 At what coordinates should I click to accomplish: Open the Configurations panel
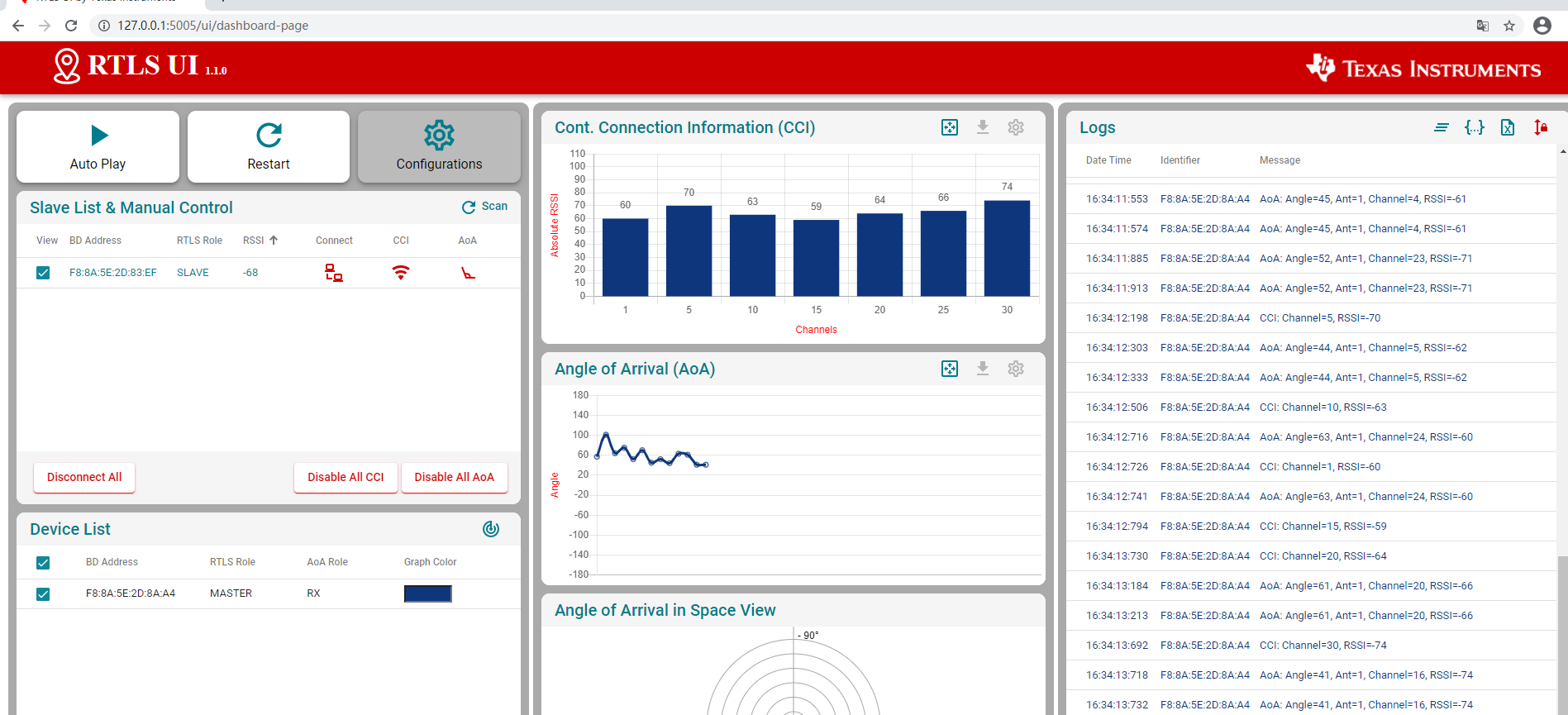click(x=439, y=146)
